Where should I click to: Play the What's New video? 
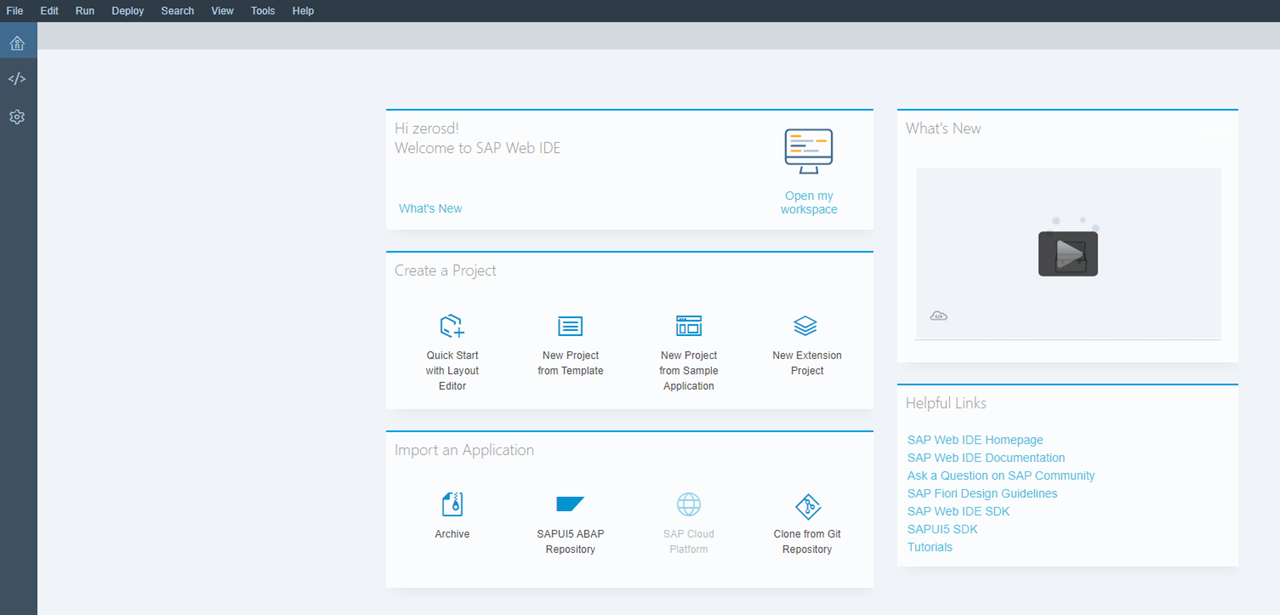[x=1068, y=254]
